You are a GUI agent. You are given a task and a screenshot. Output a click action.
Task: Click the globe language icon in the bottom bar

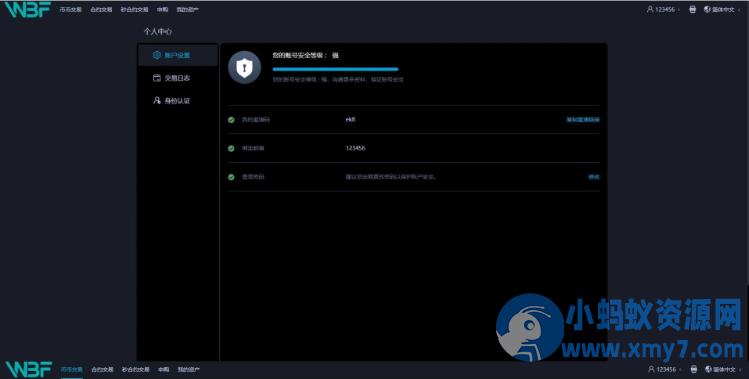(708, 369)
